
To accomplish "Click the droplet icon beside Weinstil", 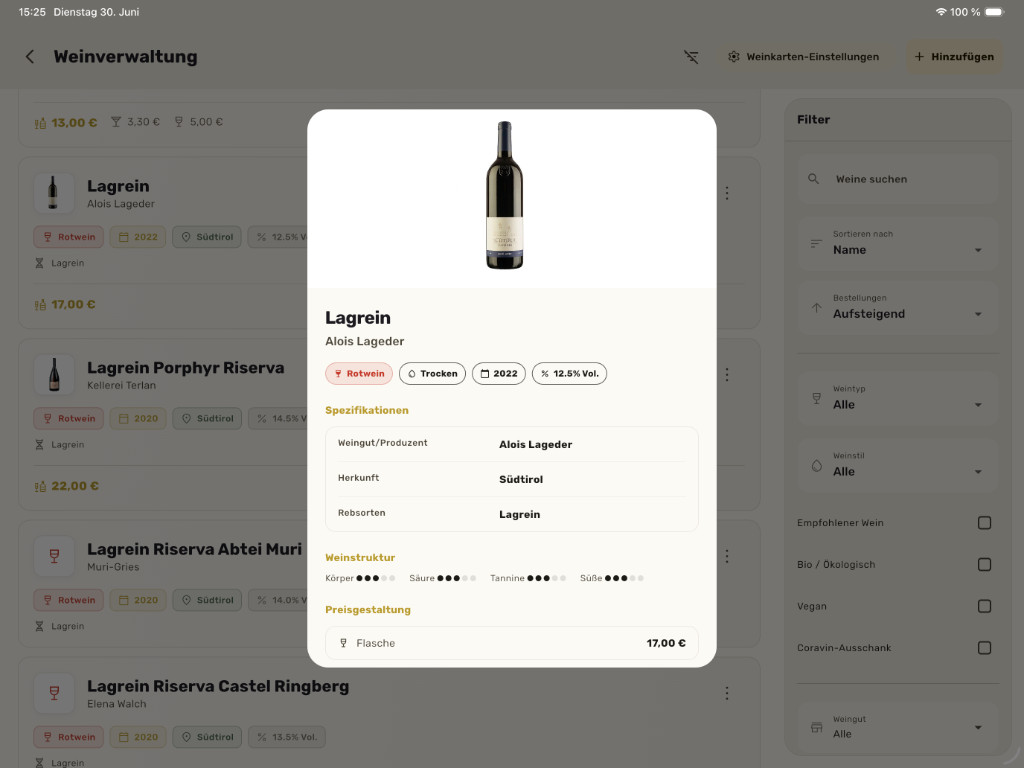I will (x=816, y=466).
